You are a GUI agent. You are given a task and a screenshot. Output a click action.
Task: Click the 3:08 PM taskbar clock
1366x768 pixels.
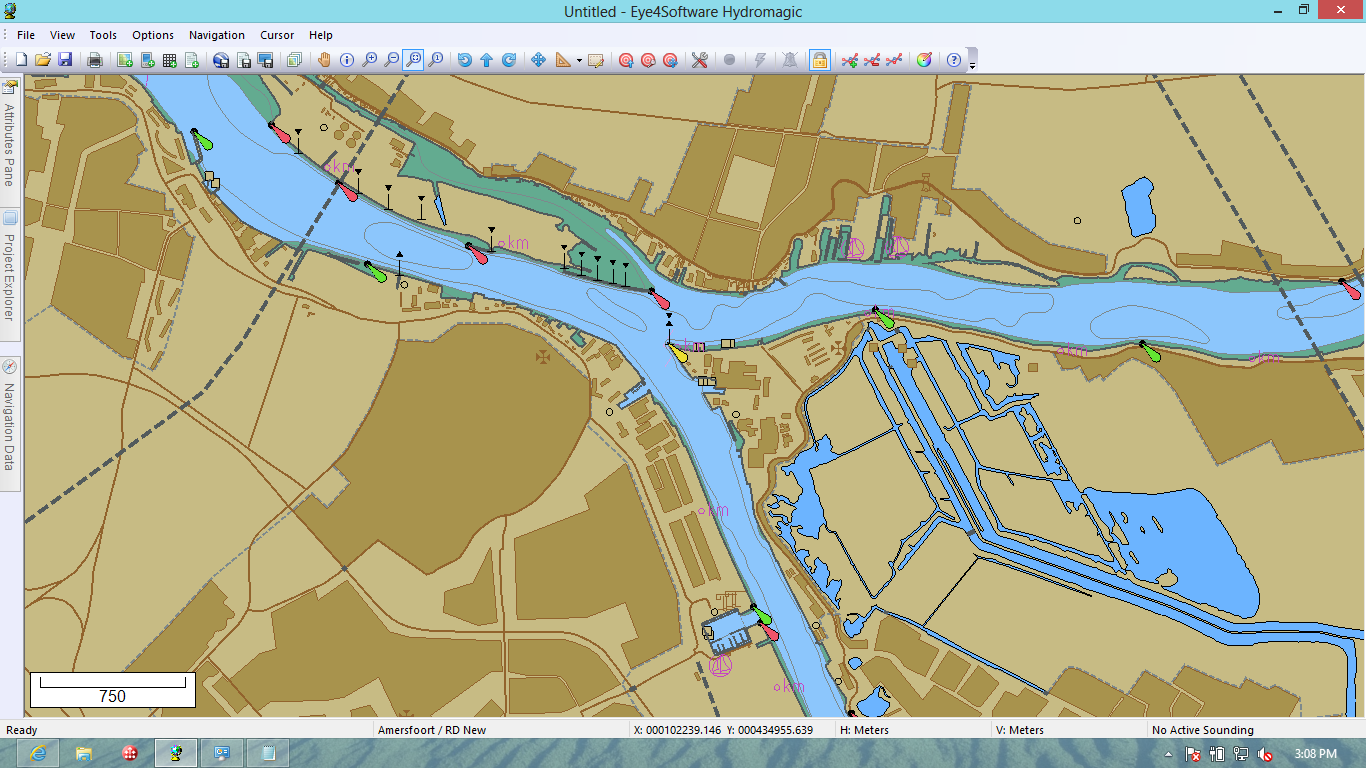tap(1315, 754)
